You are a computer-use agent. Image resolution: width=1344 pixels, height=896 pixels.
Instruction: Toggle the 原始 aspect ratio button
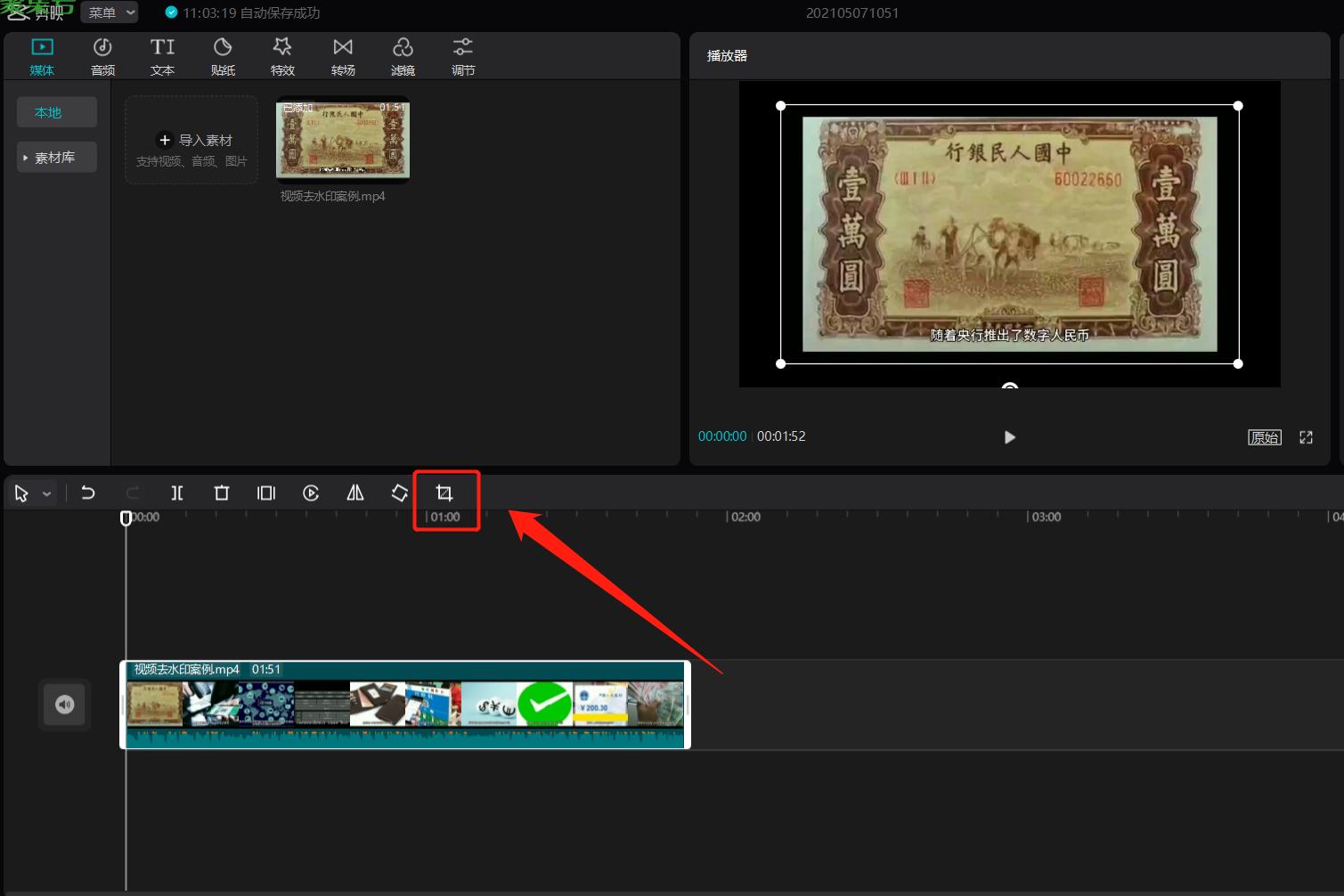(1264, 437)
